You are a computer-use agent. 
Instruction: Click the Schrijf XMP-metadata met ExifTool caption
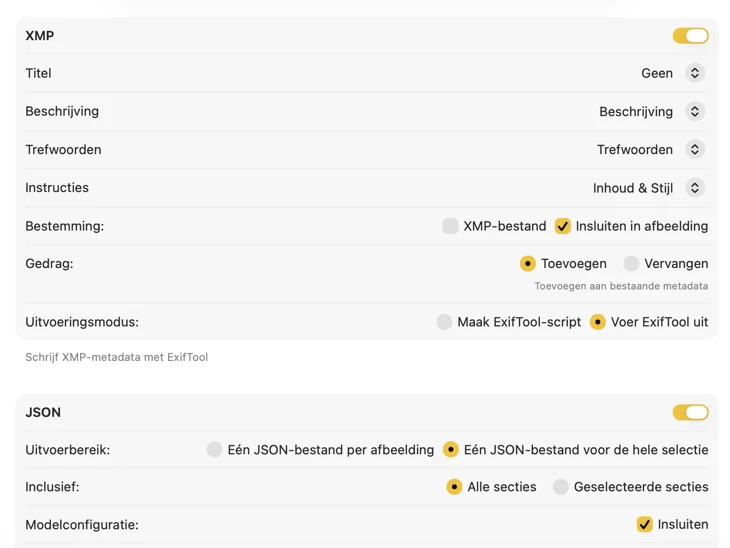pyautogui.click(x=117, y=357)
